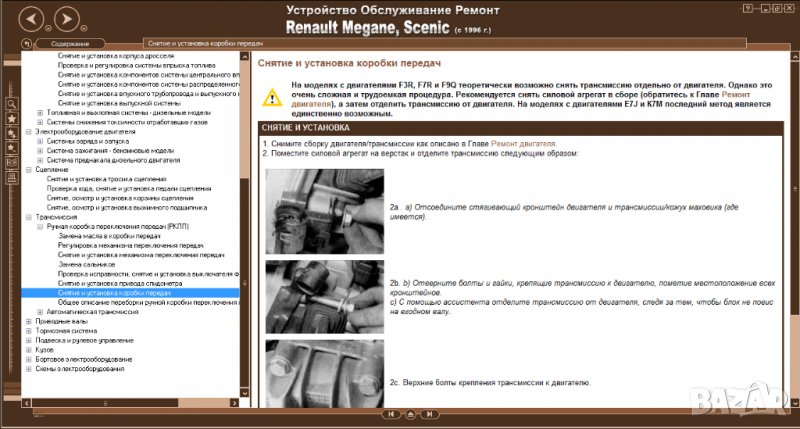This screenshot has width=800, height=429.
Task: Click the yellow warning triangle icon
Action: click(x=272, y=97)
